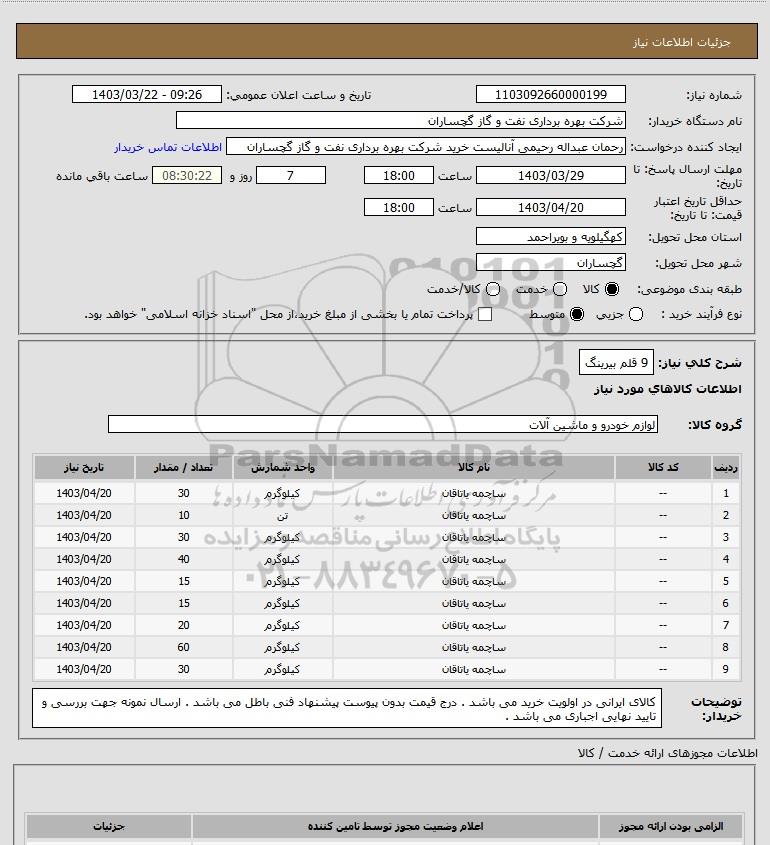Select the کالا/خدمت radio button

tap(492, 289)
